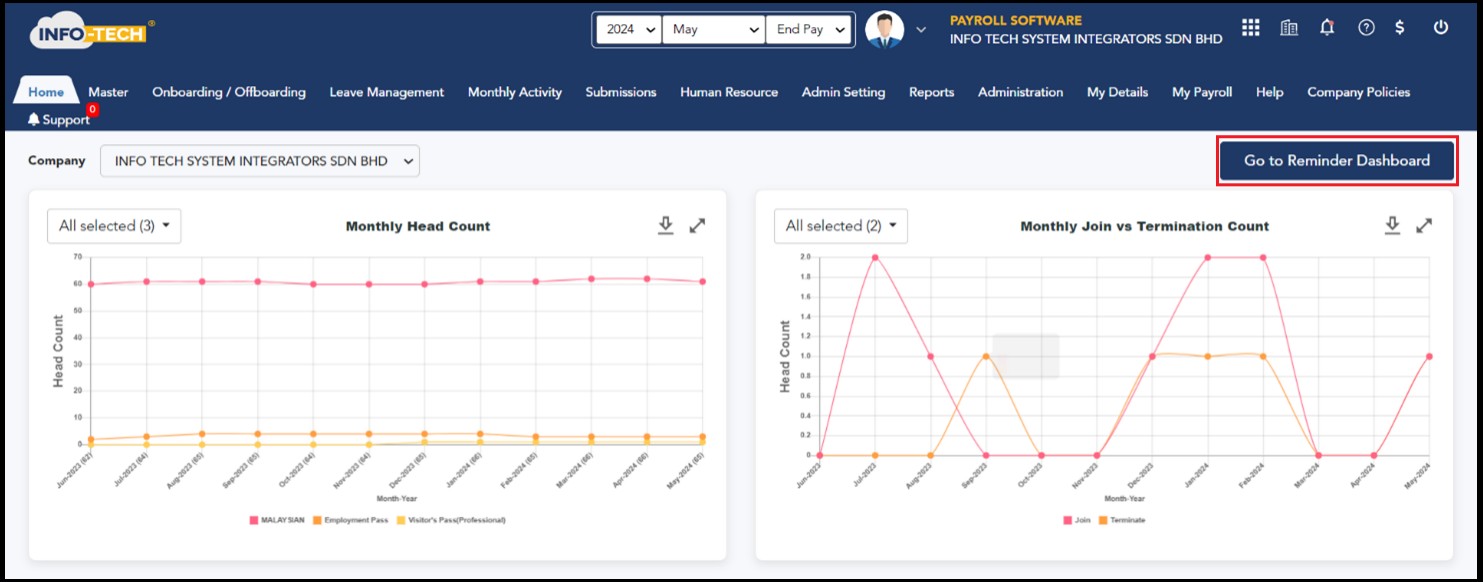Screen dimensions: 1483x582
Task: Download the Monthly Head Count chart
Action: pos(665,226)
